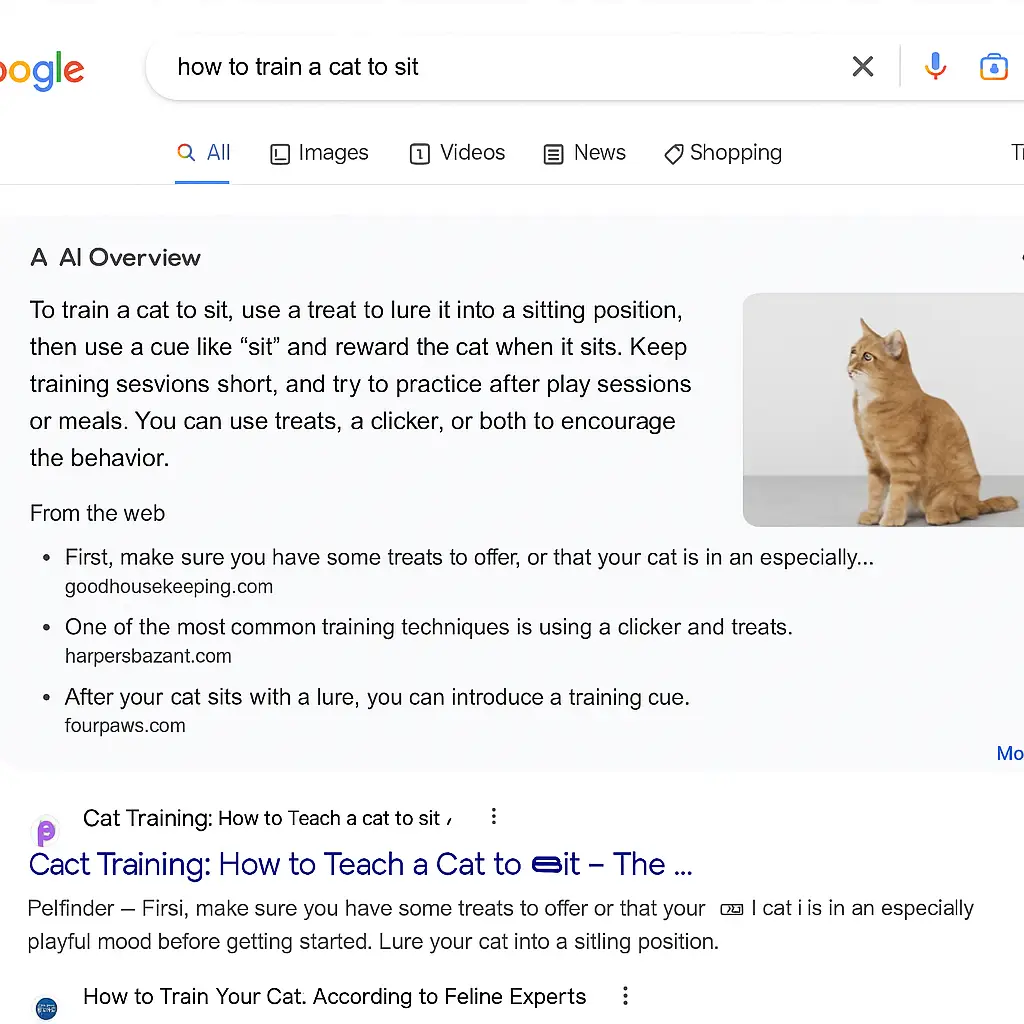Expand AI Overview with More link

(1009, 753)
